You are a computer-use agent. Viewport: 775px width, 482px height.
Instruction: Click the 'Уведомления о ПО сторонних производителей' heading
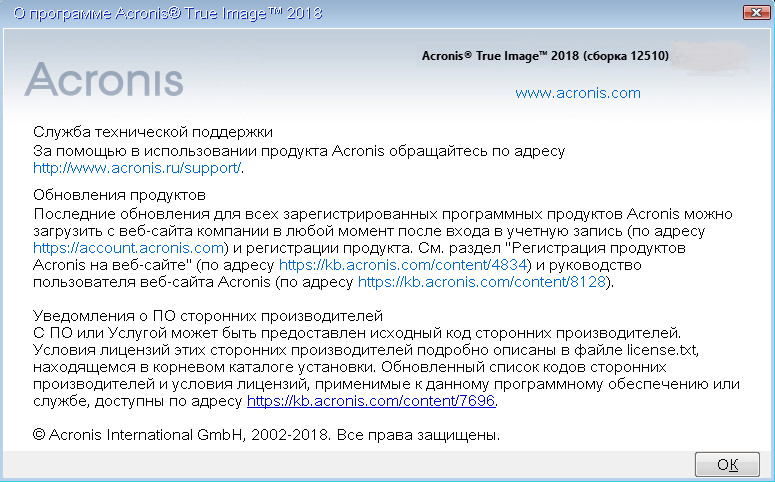[x=208, y=315]
